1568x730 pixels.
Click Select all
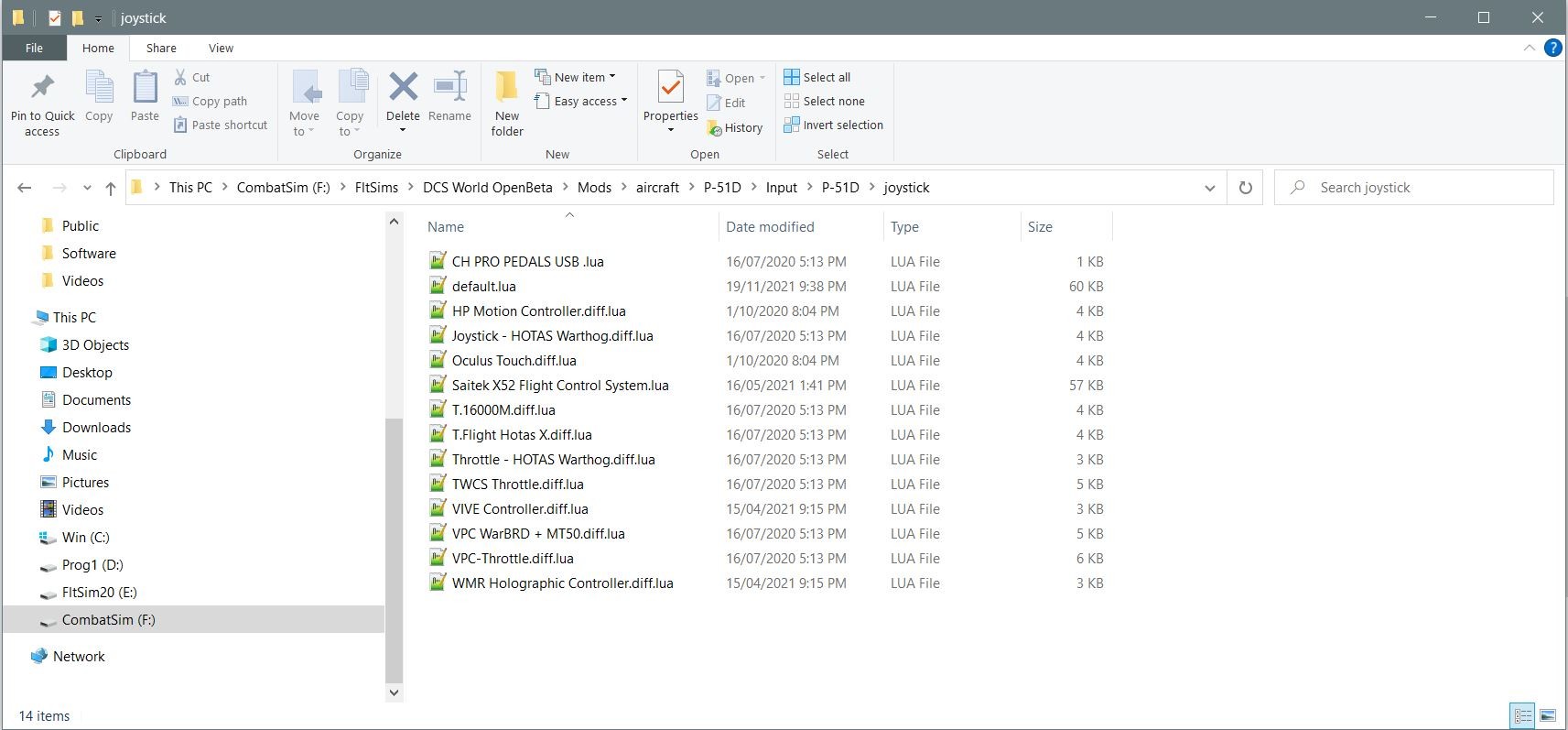[x=817, y=78]
